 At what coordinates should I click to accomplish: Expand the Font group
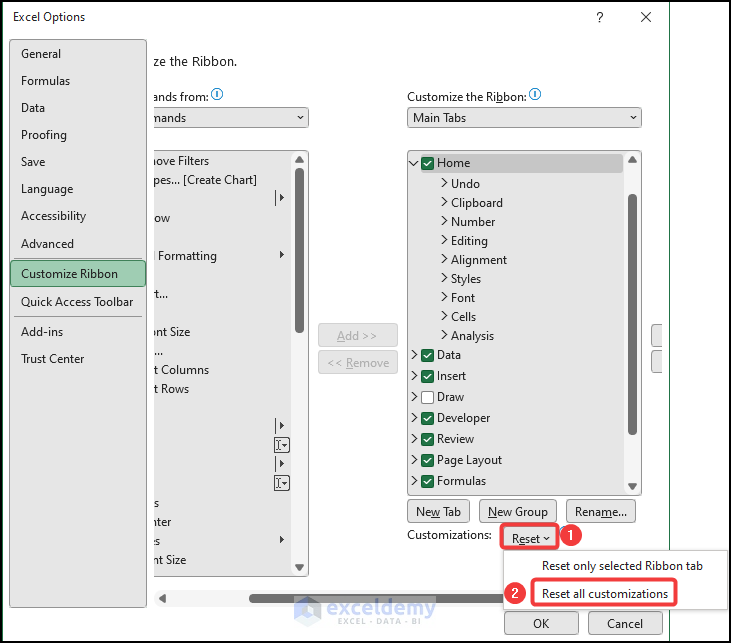click(x=444, y=297)
